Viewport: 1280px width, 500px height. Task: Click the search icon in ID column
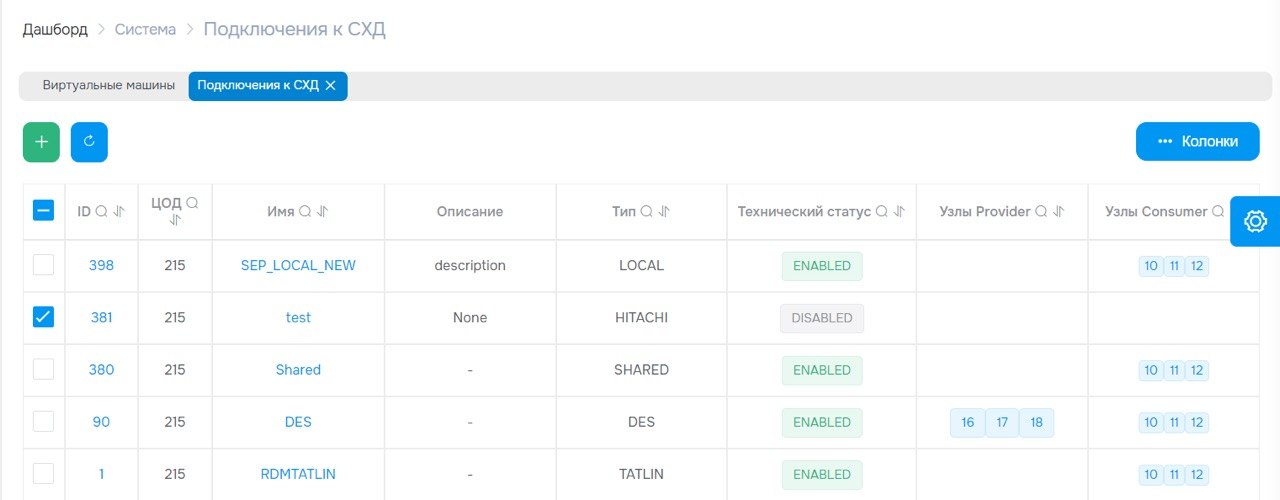pyautogui.click(x=101, y=211)
